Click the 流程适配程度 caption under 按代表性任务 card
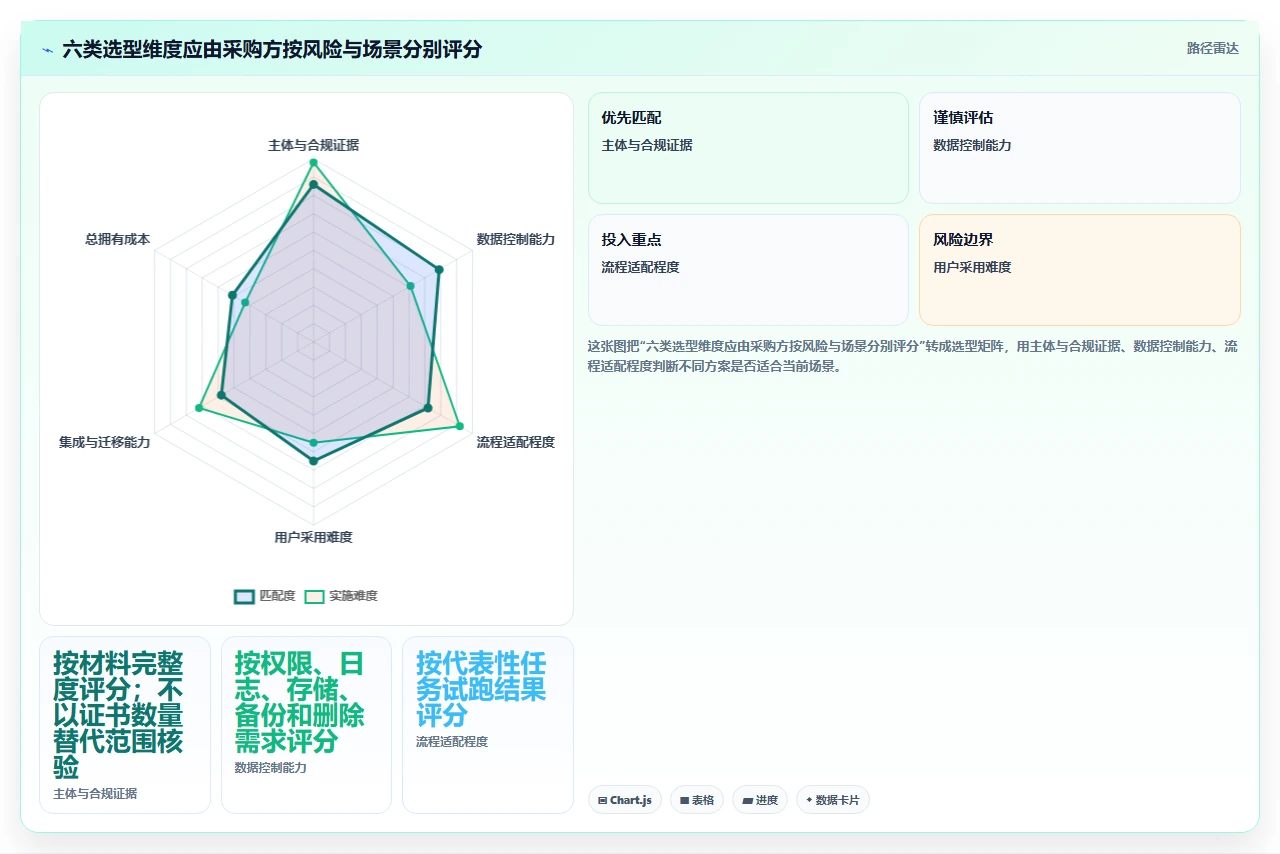Image resolution: width=1280 pixels, height=854 pixels. coord(452,742)
